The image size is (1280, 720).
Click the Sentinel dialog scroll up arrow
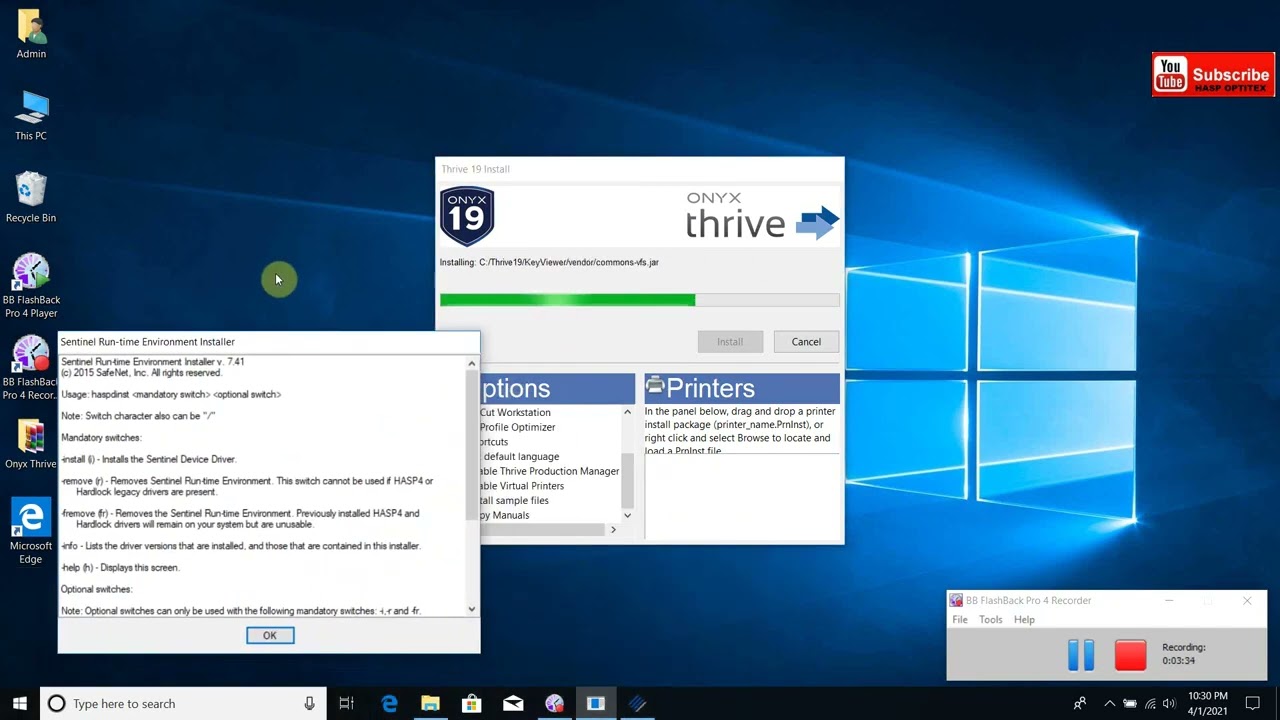point(472,364)
